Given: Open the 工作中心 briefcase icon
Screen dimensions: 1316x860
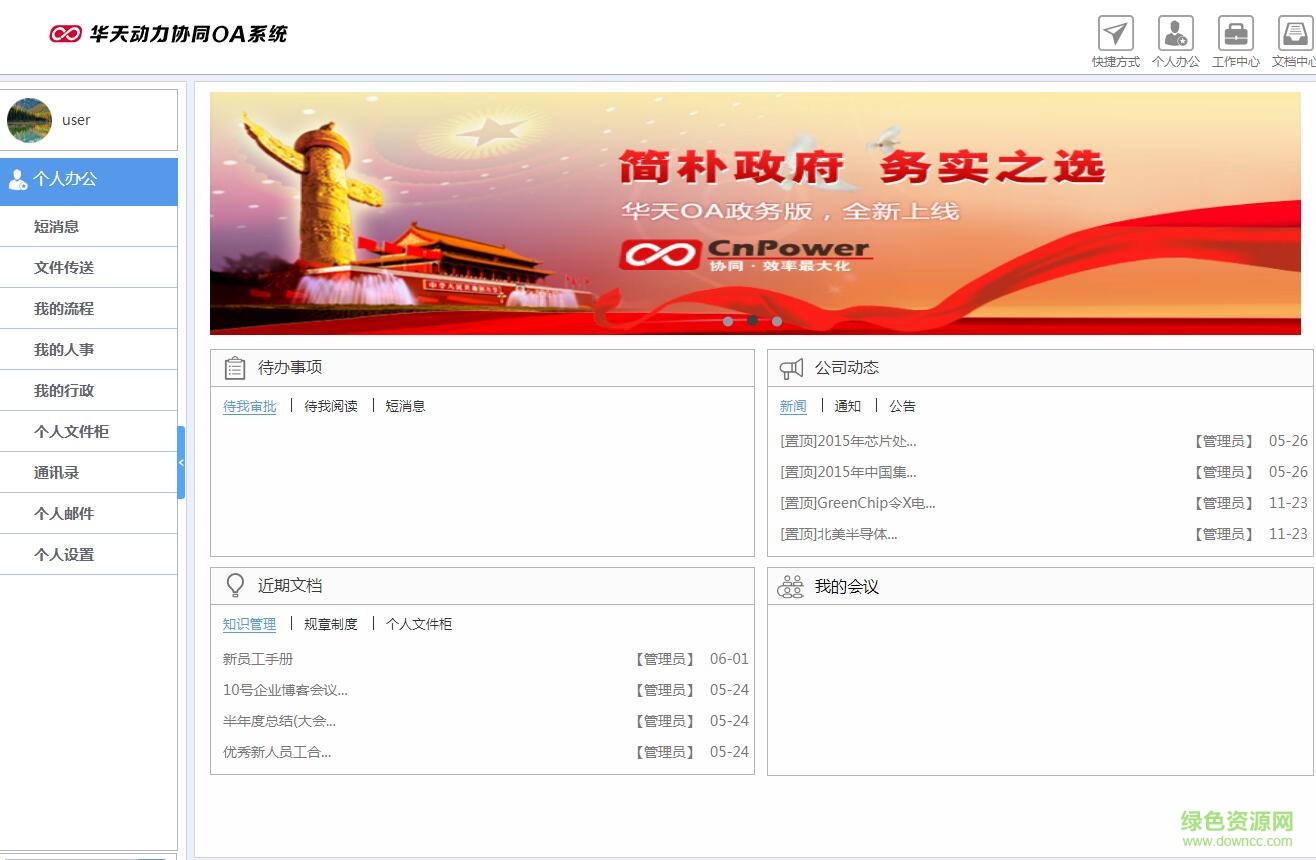Looking at the screenshot, I should (x=1235, y=34).
